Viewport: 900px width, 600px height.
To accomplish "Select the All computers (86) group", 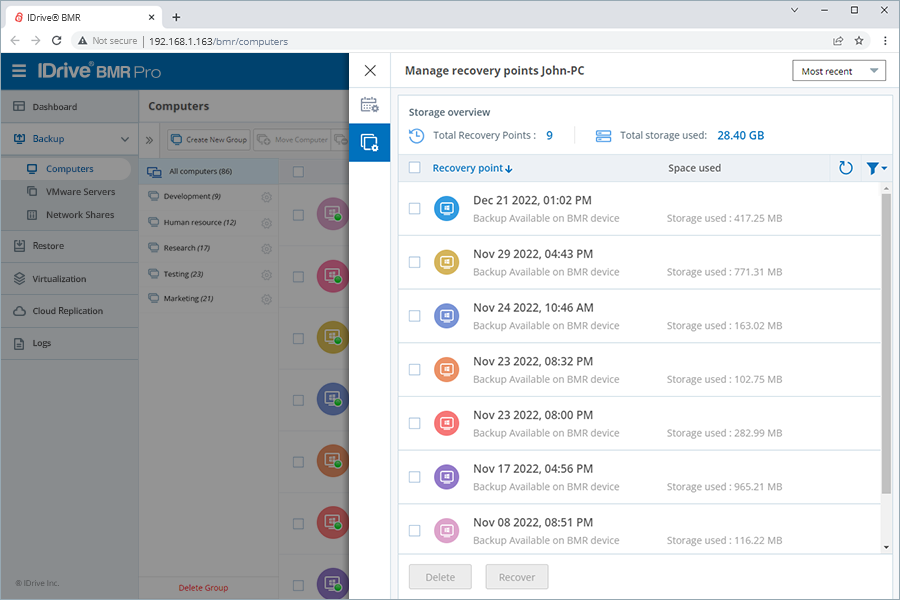I will tap(209, 171).
